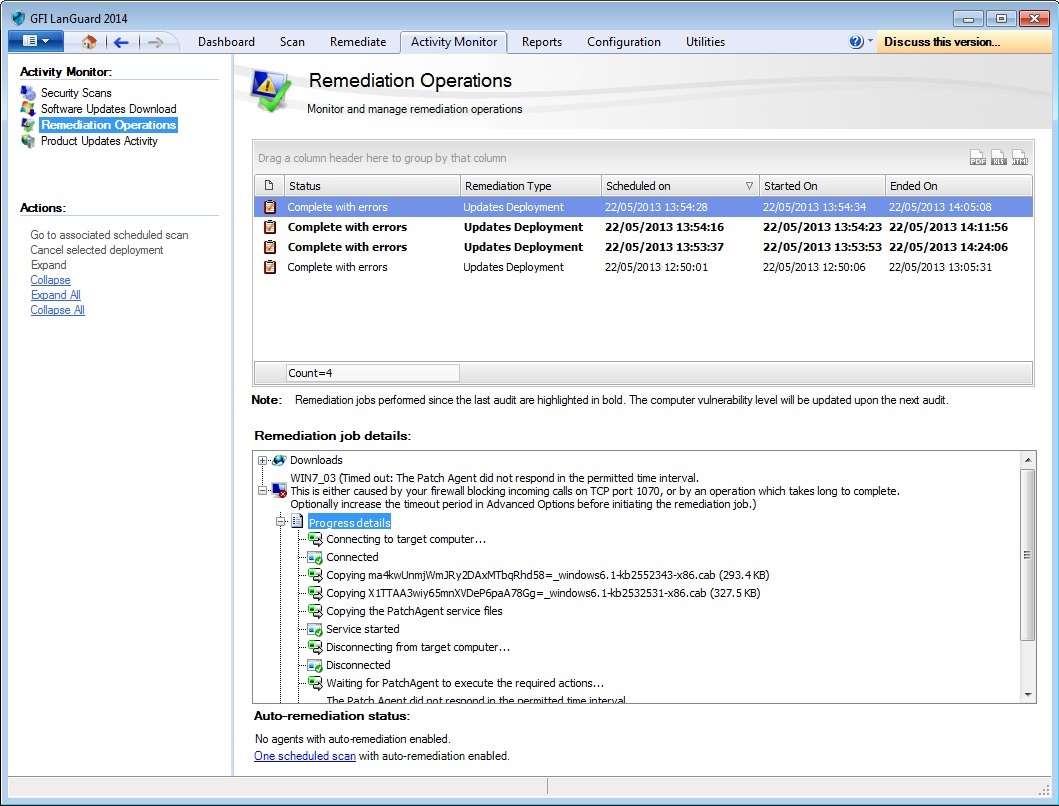
Task: Click the Expand All action link
Action: (55, 295)
